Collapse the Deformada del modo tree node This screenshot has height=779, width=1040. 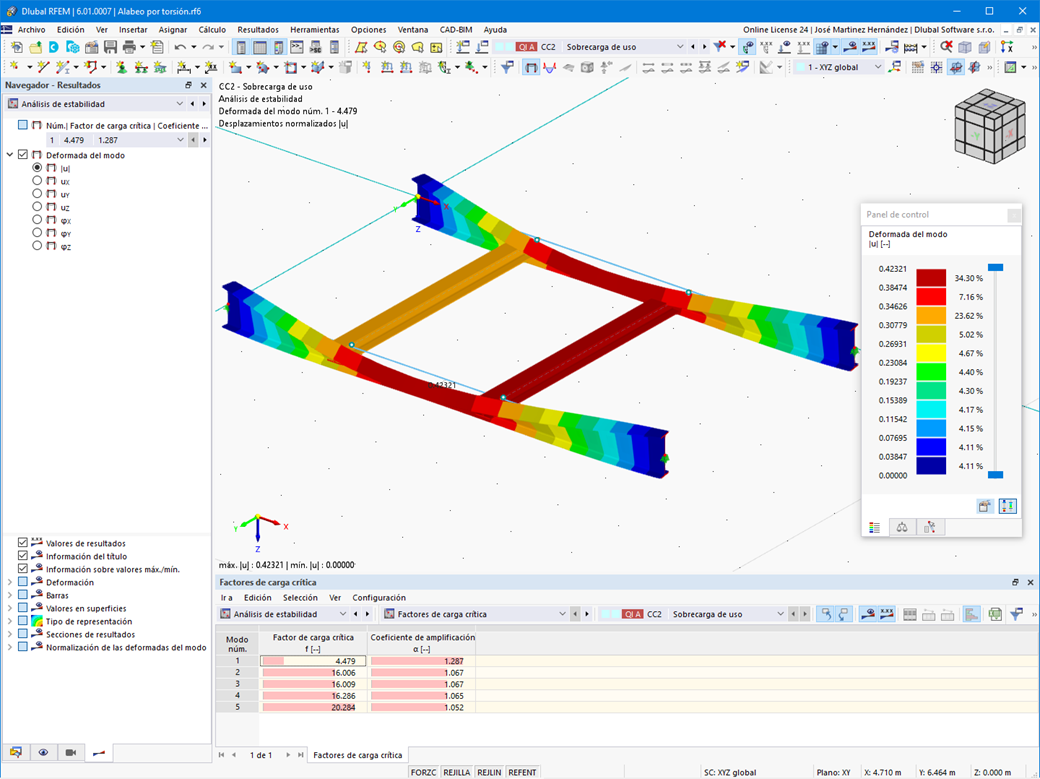10,155
